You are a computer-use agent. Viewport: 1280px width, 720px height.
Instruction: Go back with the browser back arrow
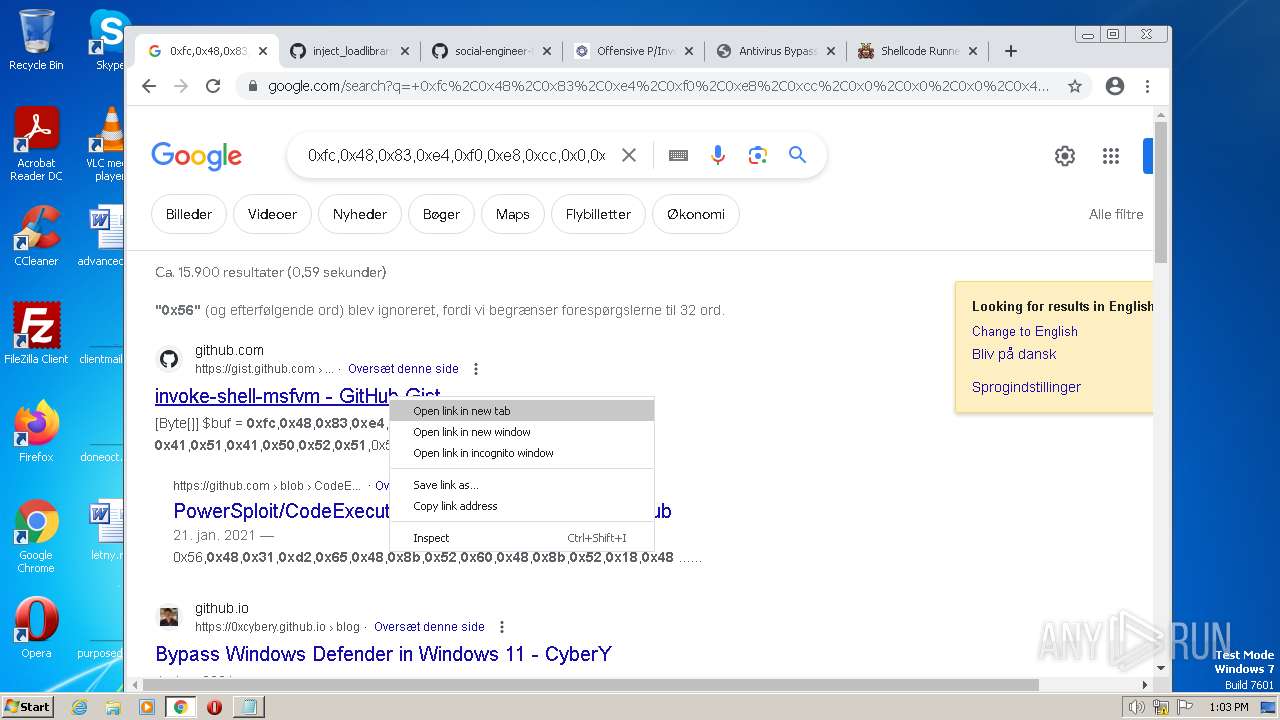(149, 86)
